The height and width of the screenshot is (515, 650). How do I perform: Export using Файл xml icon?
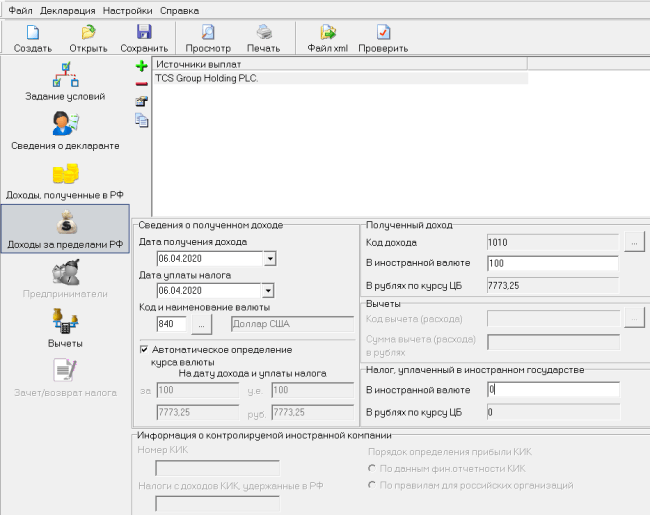[x=327, y=37]
